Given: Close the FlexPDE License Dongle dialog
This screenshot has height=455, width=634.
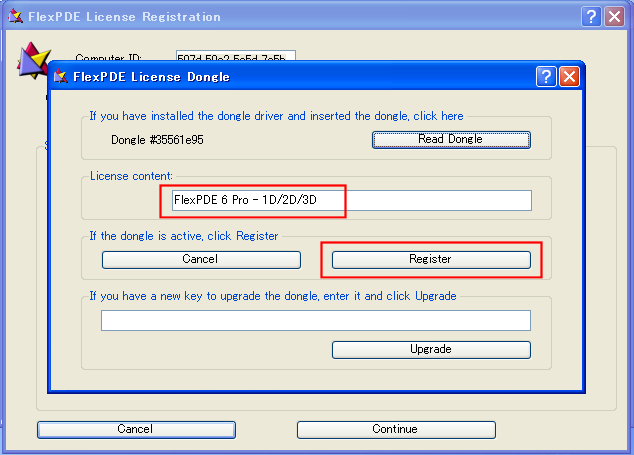Looking at the screenshot, I should coord(569,77).
